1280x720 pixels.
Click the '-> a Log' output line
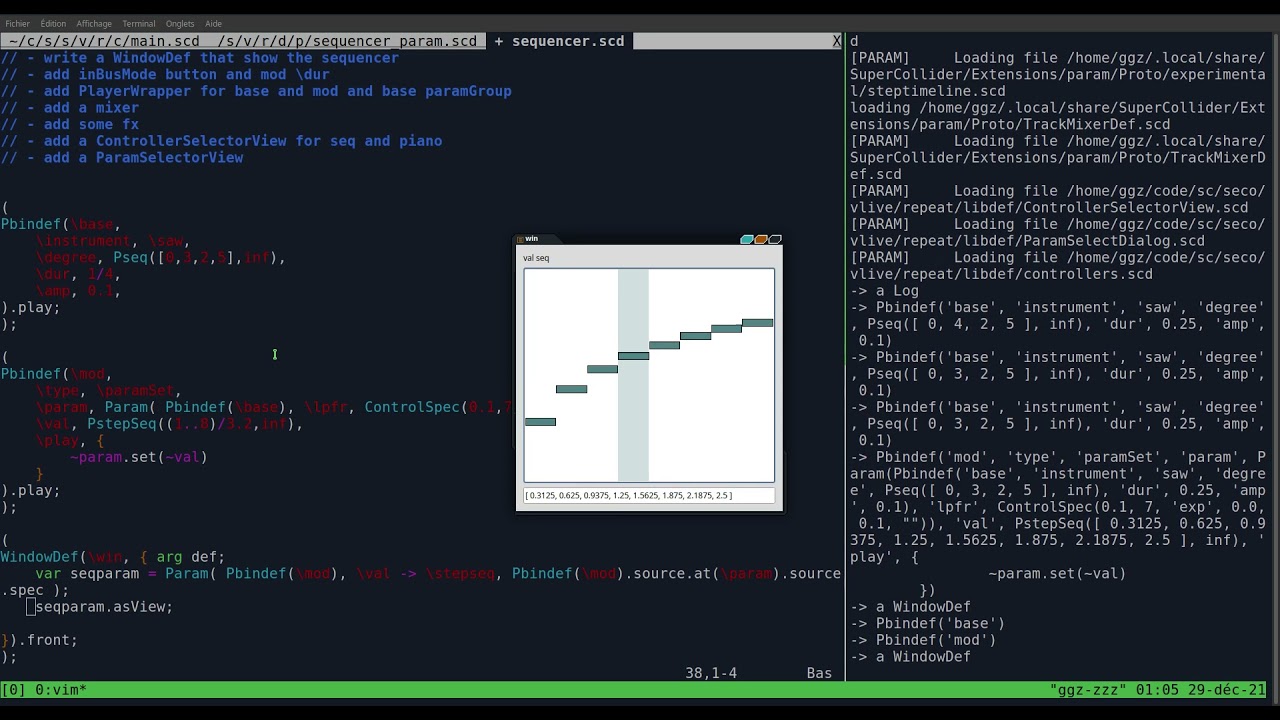tap(885, 291)
